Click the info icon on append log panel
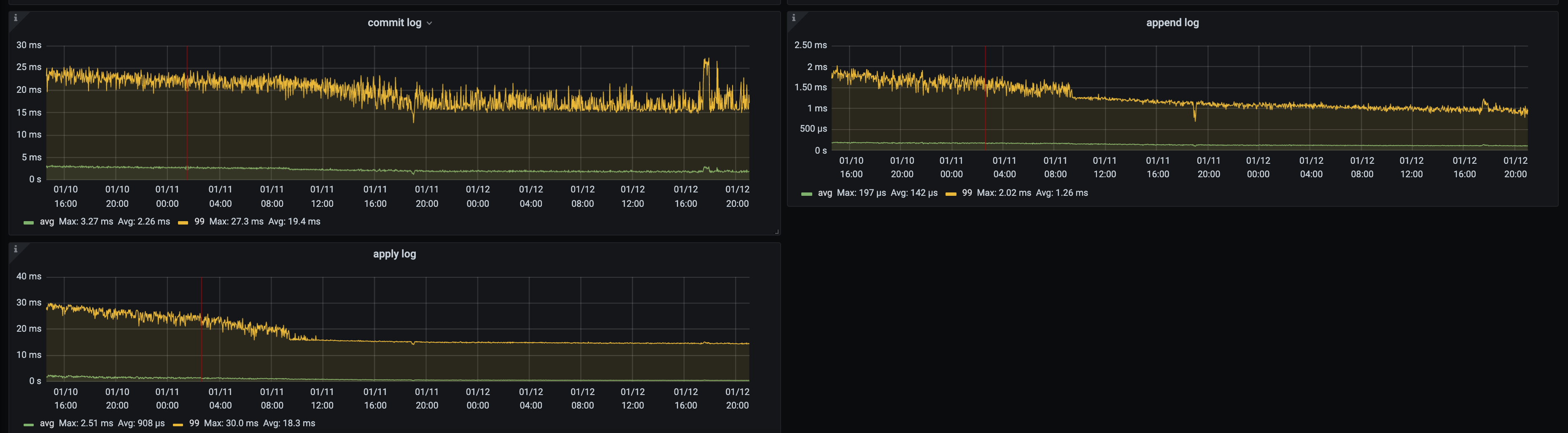Viewport: 1568px width, 433px height. click(793, 18)
